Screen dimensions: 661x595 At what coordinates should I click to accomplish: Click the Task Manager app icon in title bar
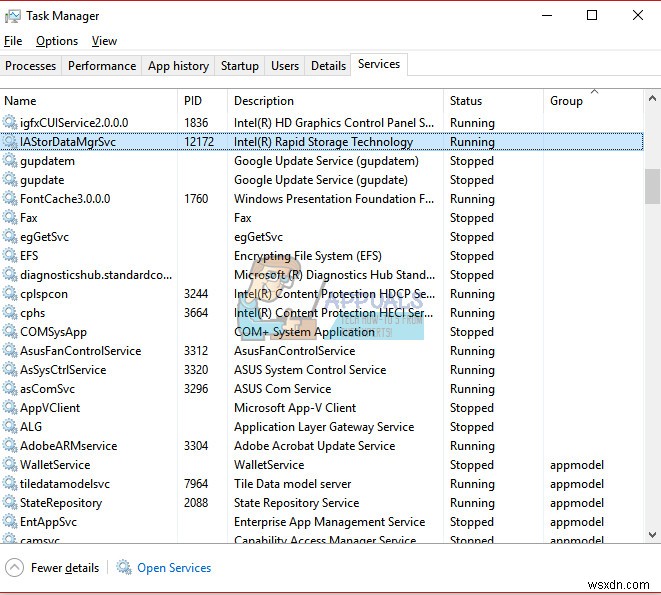[x=11, y=16]
